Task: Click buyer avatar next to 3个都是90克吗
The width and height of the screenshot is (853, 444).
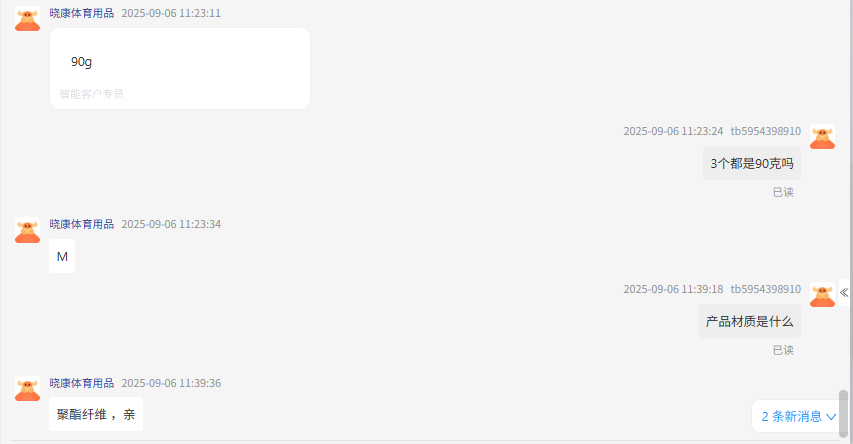Action: (822, 137)
